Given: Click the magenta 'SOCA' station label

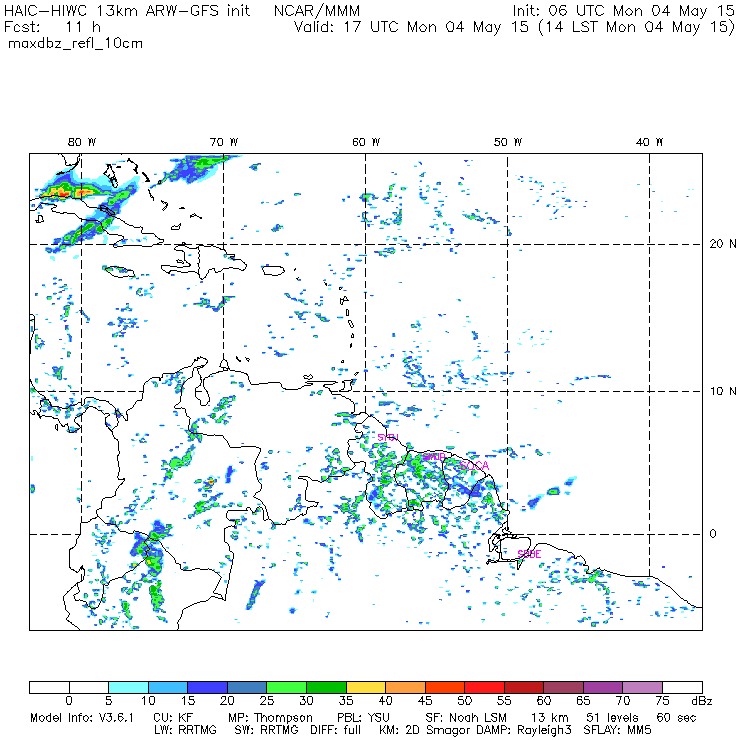Looking at the screenshot, I should click(475, 466).
